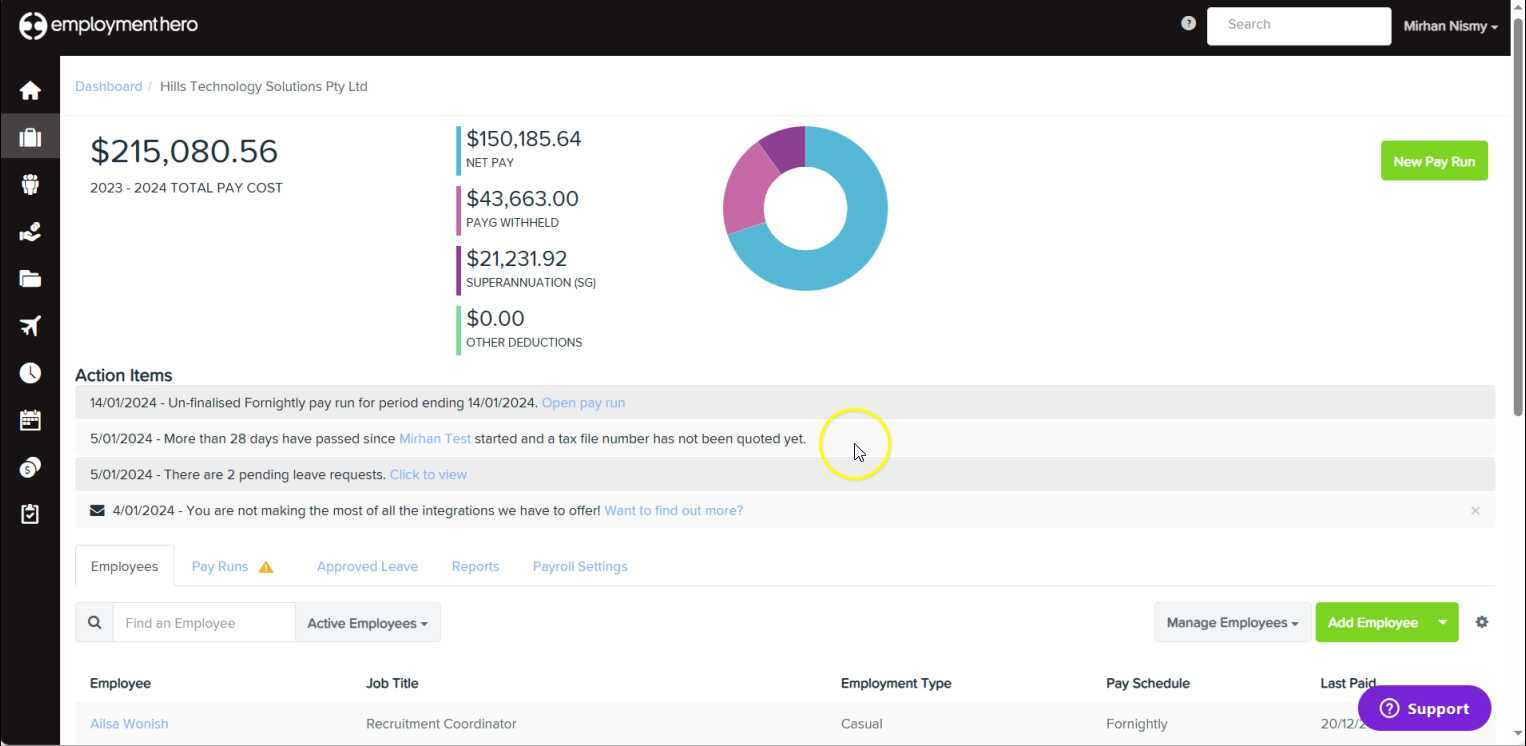Open the Payroll Settings tab
Screen dimensions: 1526x746
(580, 566)
